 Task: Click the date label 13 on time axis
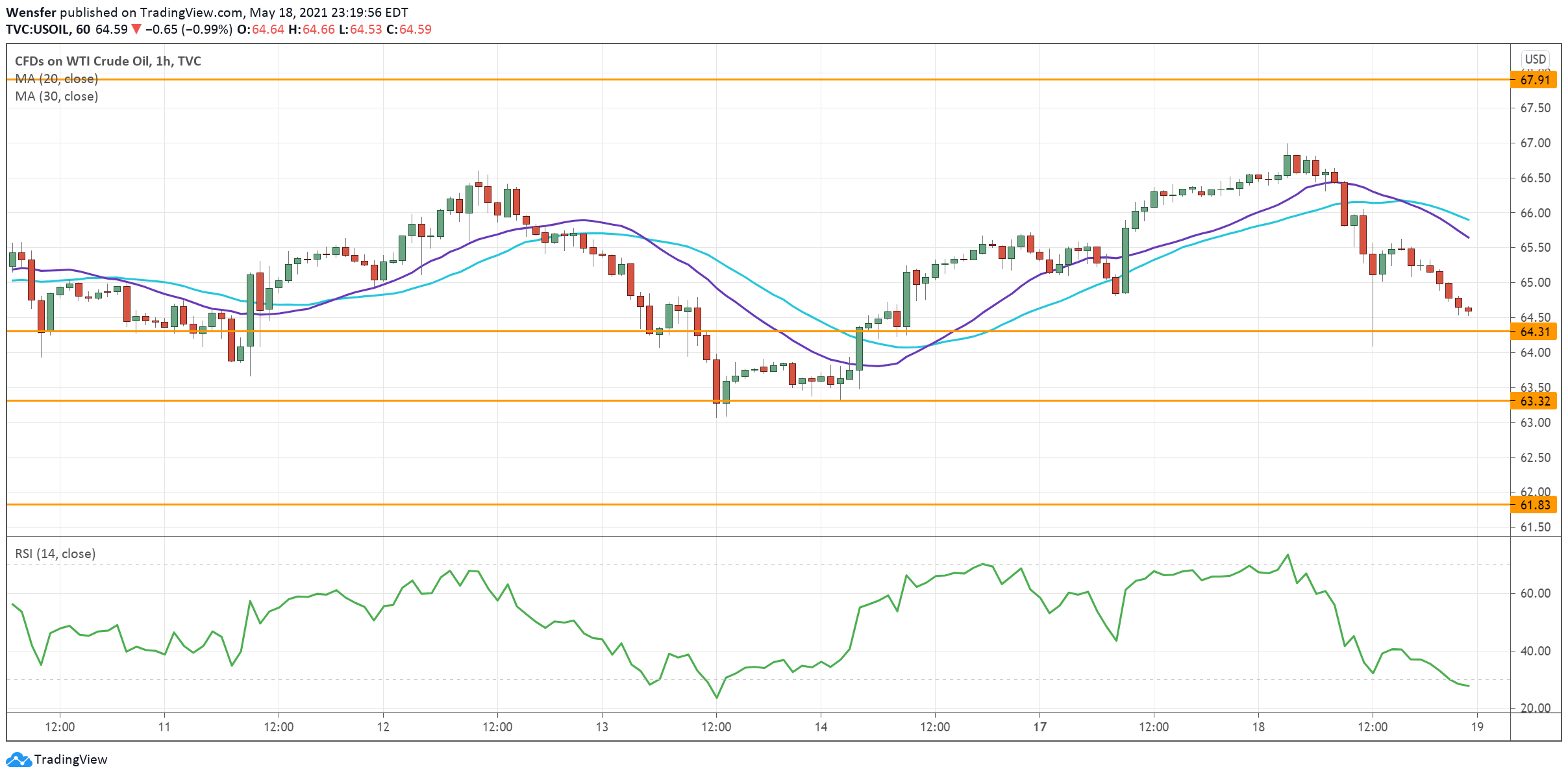click(x=602, y=727)
